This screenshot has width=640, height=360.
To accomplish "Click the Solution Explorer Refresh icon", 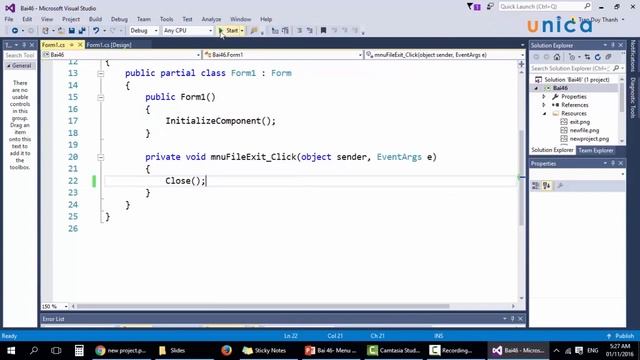I will tap(598, 57).
